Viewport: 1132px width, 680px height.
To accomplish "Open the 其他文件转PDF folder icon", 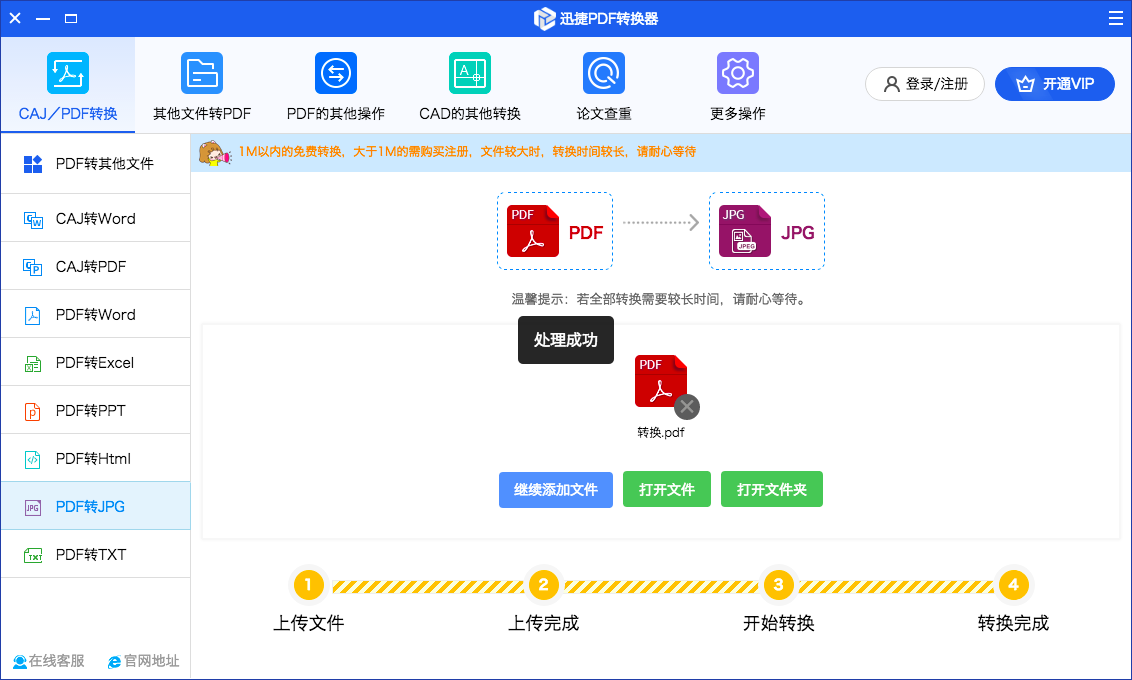I will tap(202, 73).
